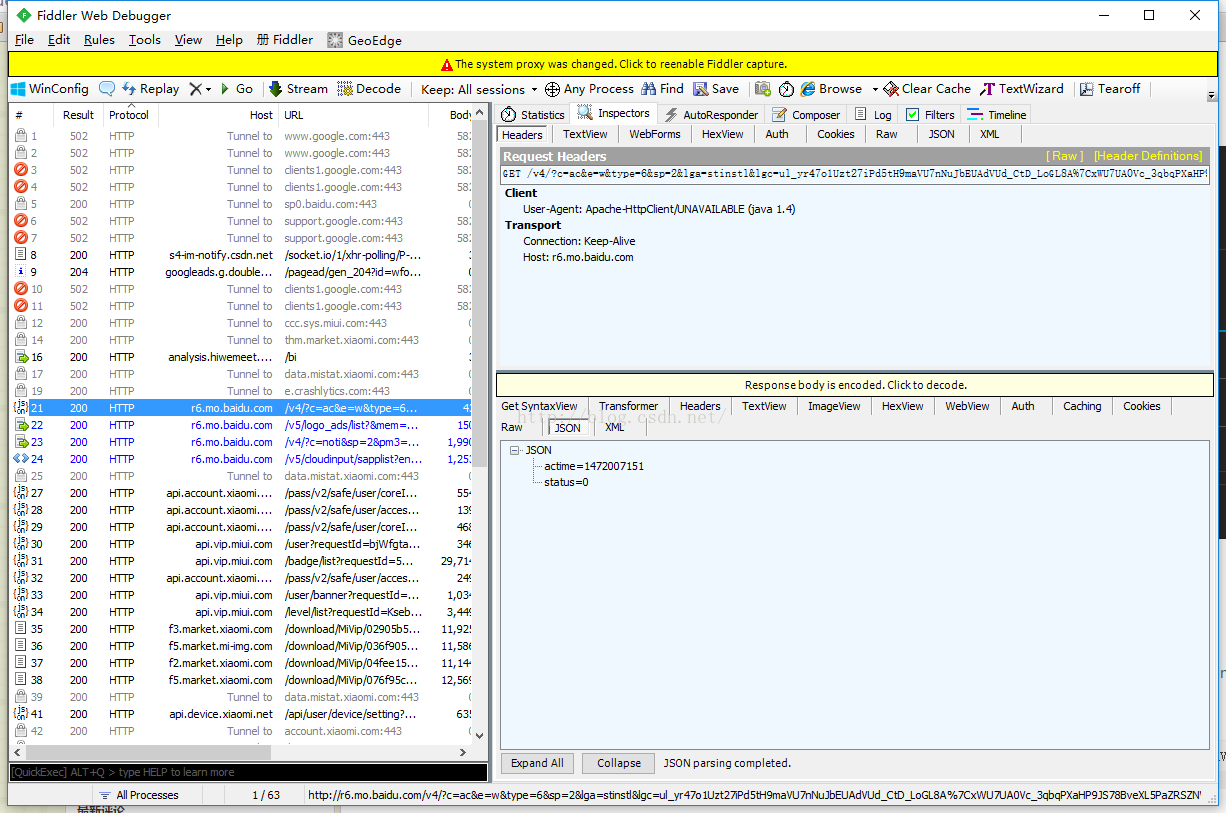Open Find sessions binoculars tool
This screenshot has height=813, width=1226.
[662, 89]
